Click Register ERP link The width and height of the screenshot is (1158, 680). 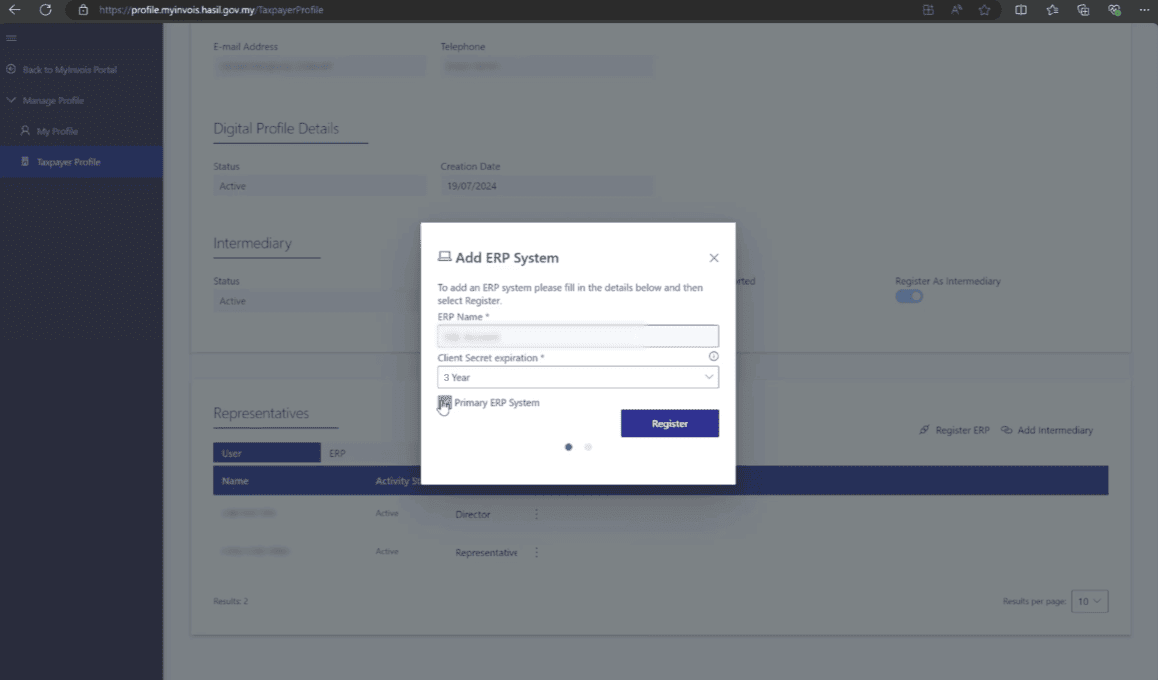[954, 430]
